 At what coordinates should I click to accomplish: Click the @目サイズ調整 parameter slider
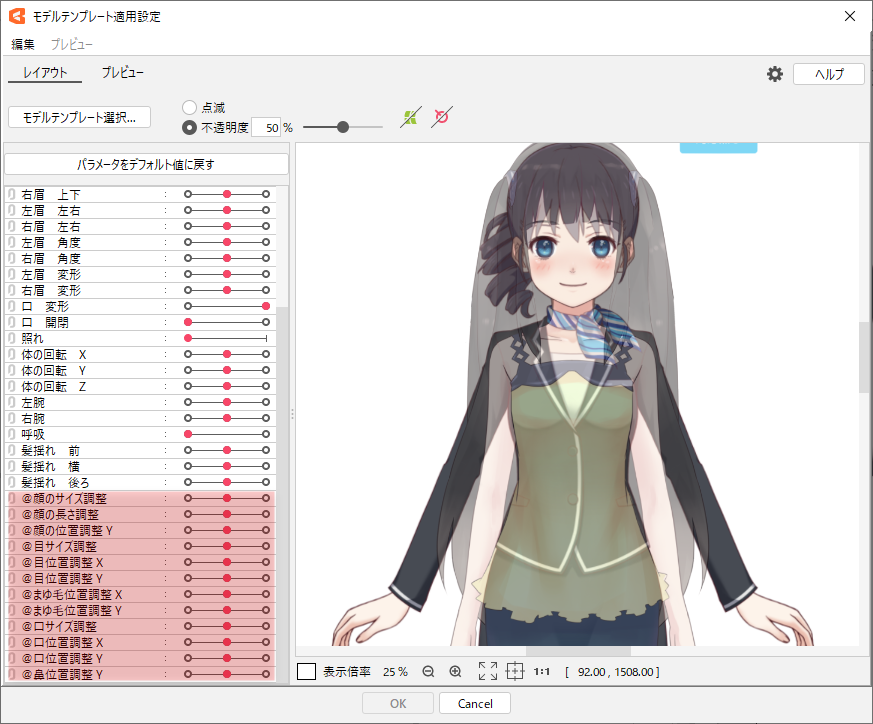[x=227, y=546]
